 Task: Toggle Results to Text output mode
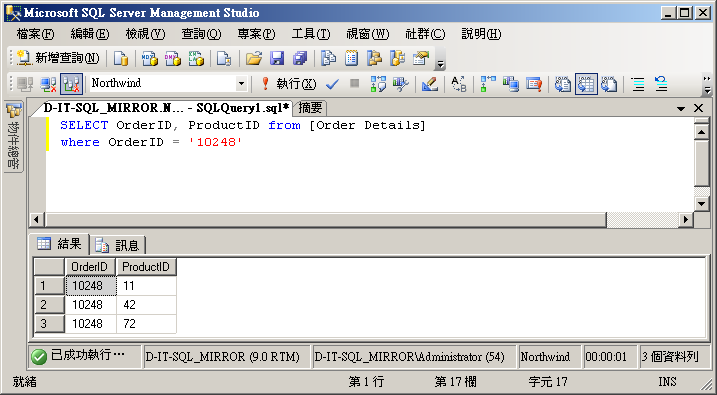(x=563, y=84)
